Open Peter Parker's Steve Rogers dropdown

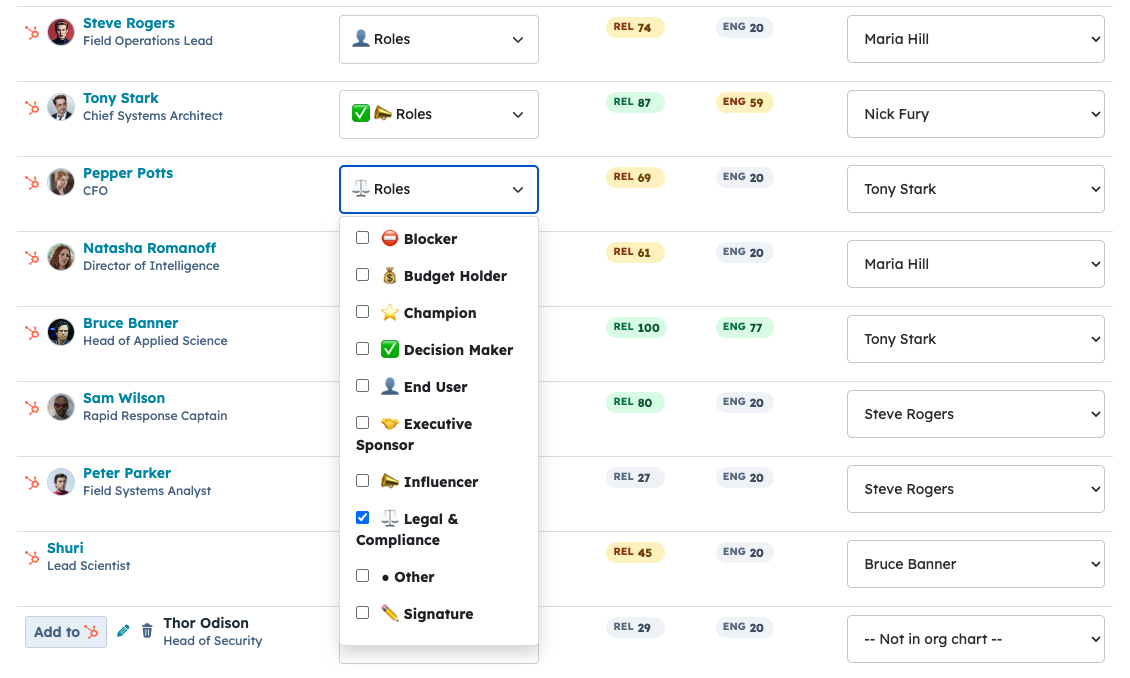click(x=976, y=489)
